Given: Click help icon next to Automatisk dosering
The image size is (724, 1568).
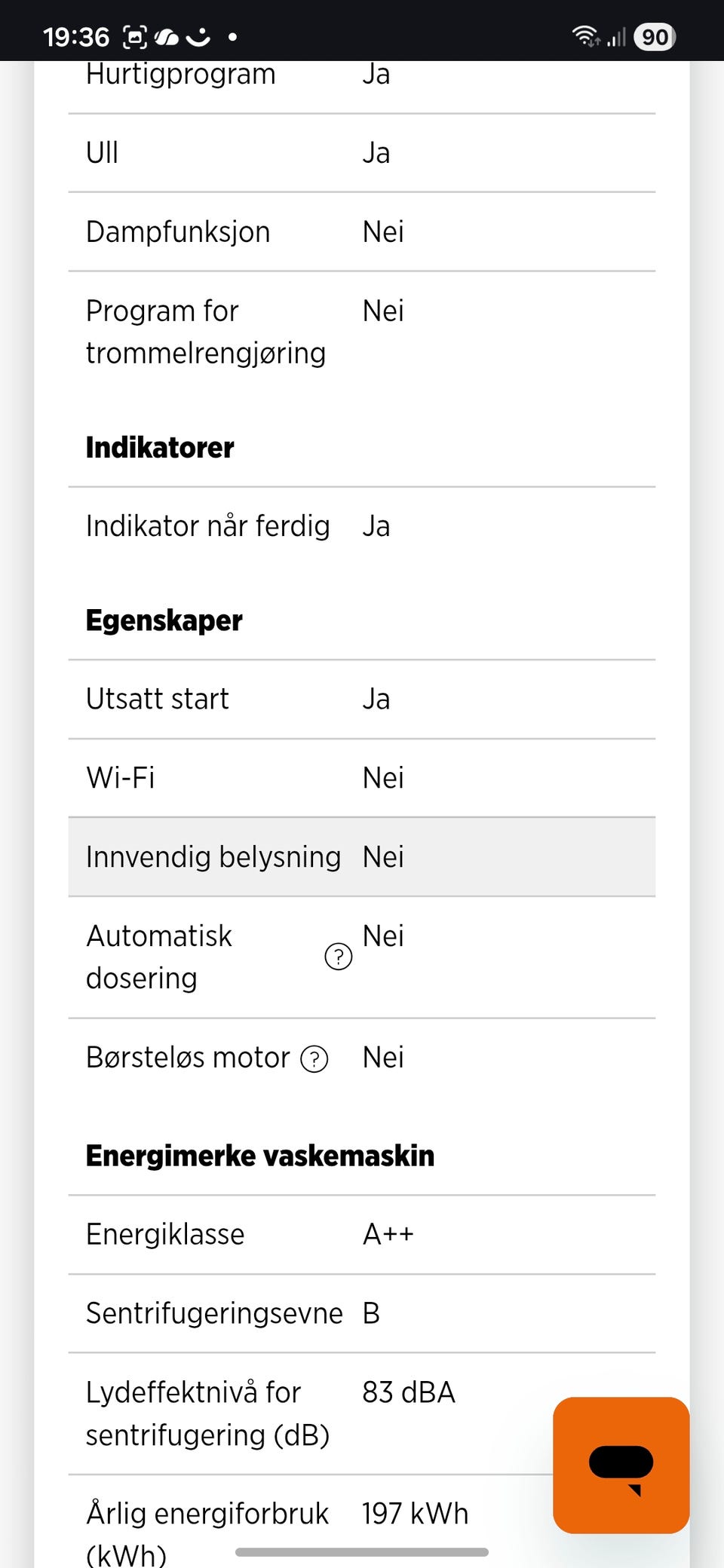Looking at the screenshot, I should click(338, 957).
